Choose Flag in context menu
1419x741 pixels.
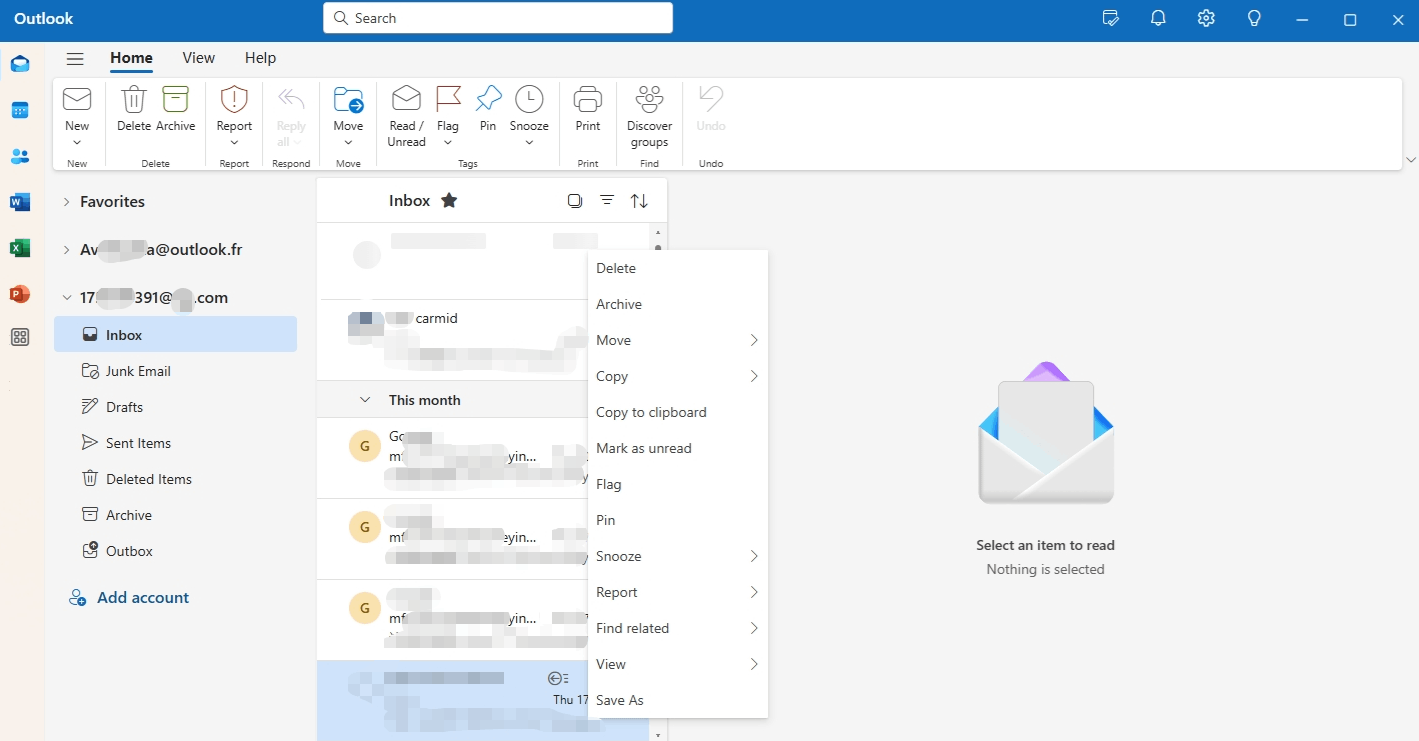point(678,484)
